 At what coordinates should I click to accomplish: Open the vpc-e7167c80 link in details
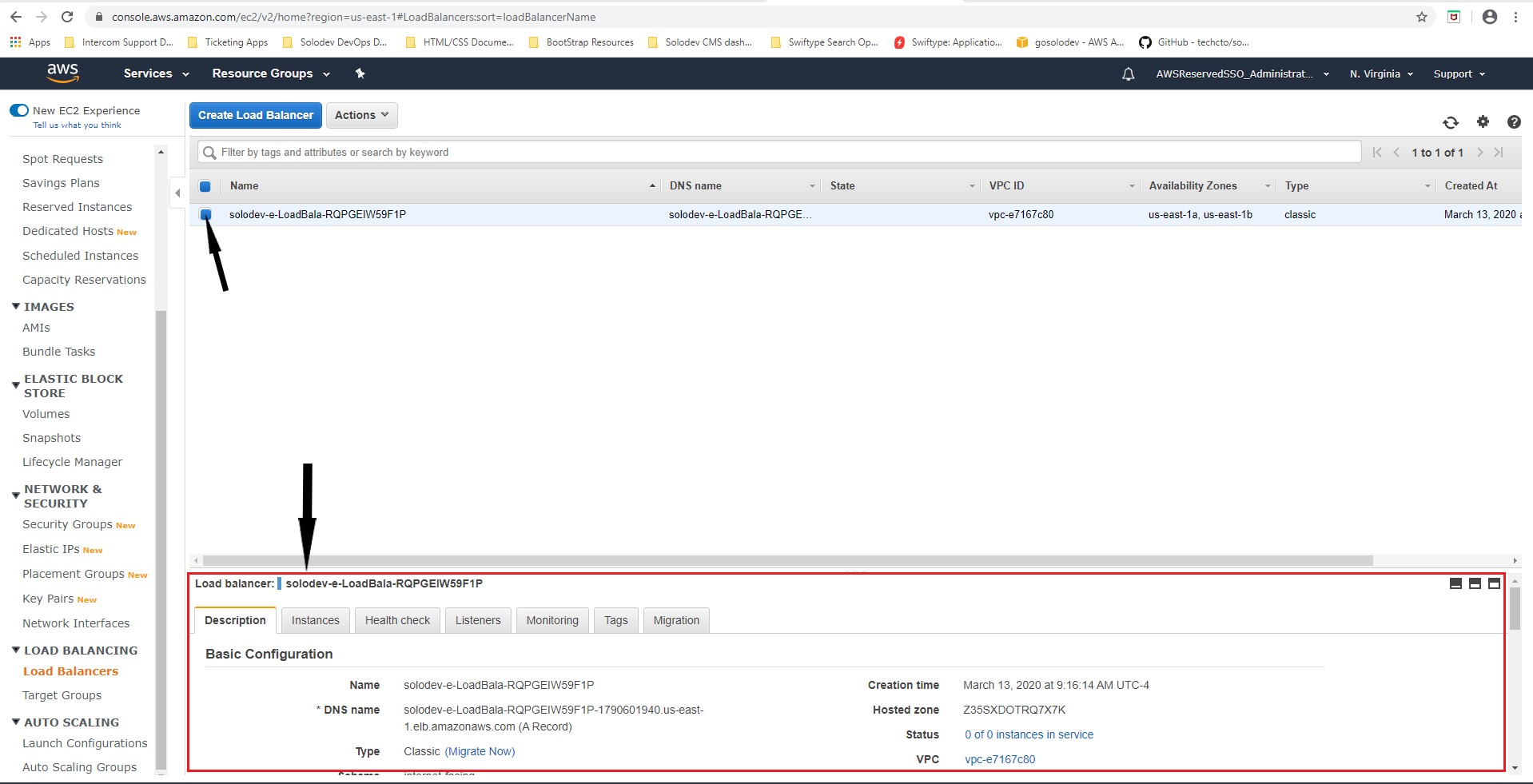tap(1000, 759)
